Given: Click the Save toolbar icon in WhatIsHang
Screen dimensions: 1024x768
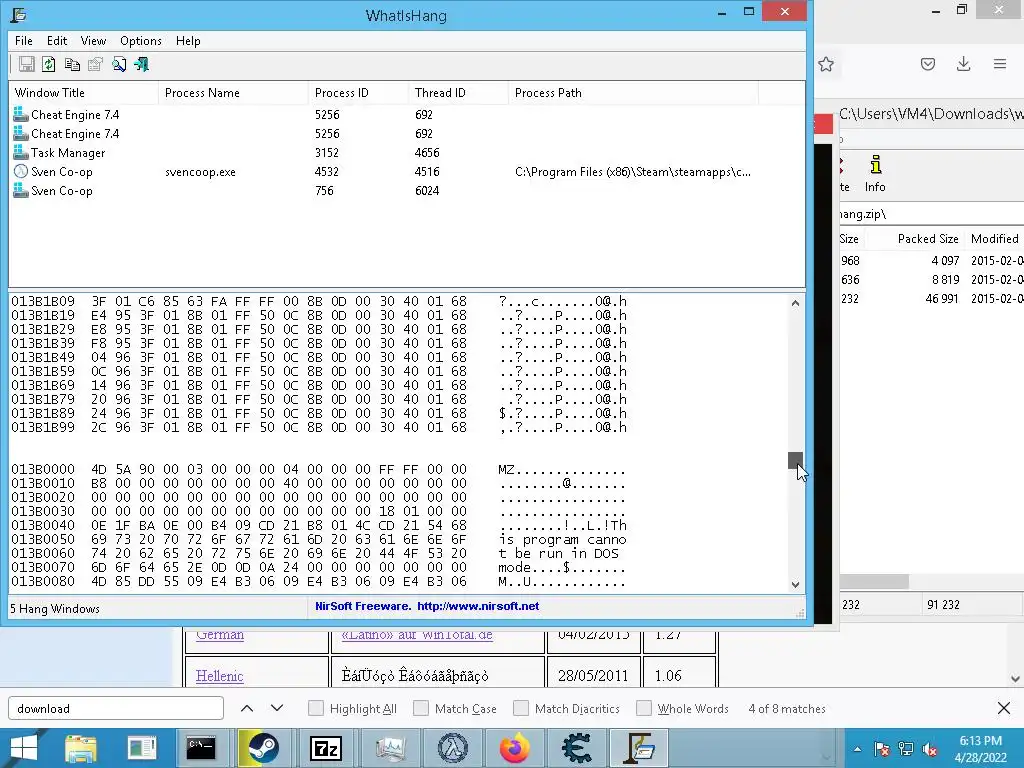Looking at the screenshot, I should click(27, 64).
